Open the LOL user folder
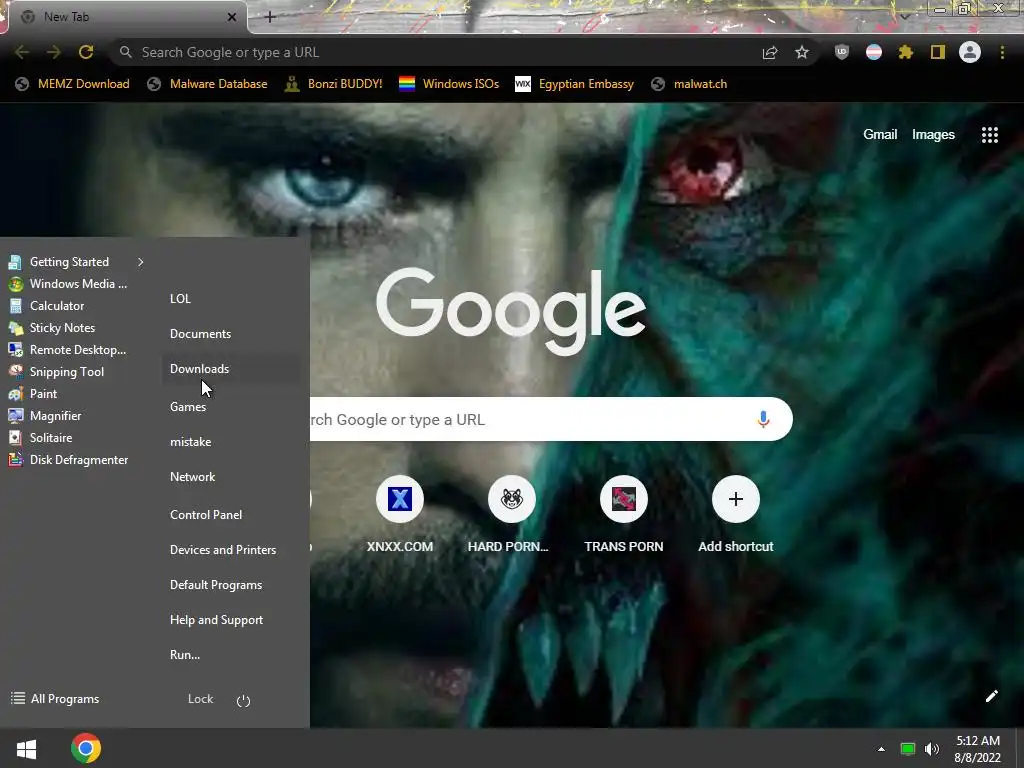 point(180,298)
